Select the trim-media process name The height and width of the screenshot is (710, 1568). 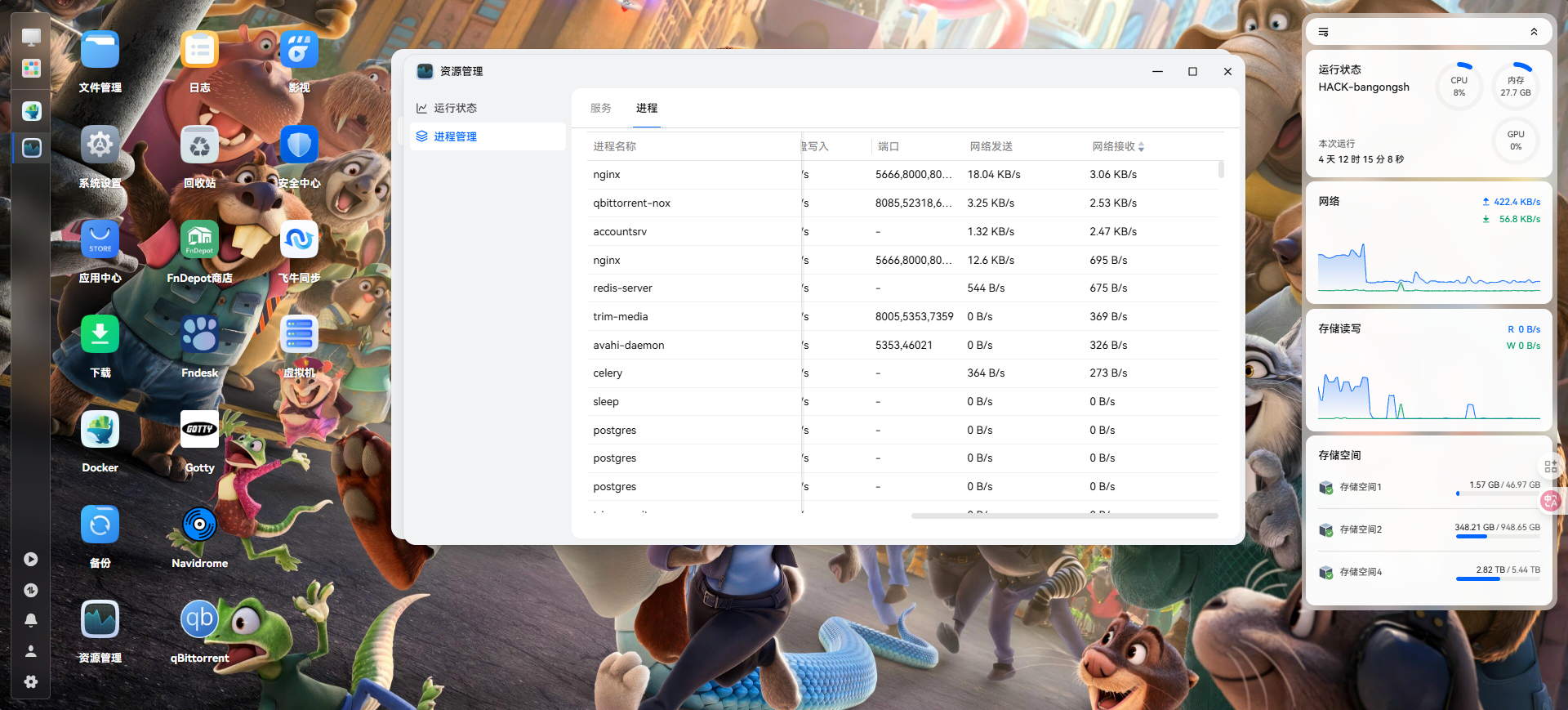coord(621,317)
